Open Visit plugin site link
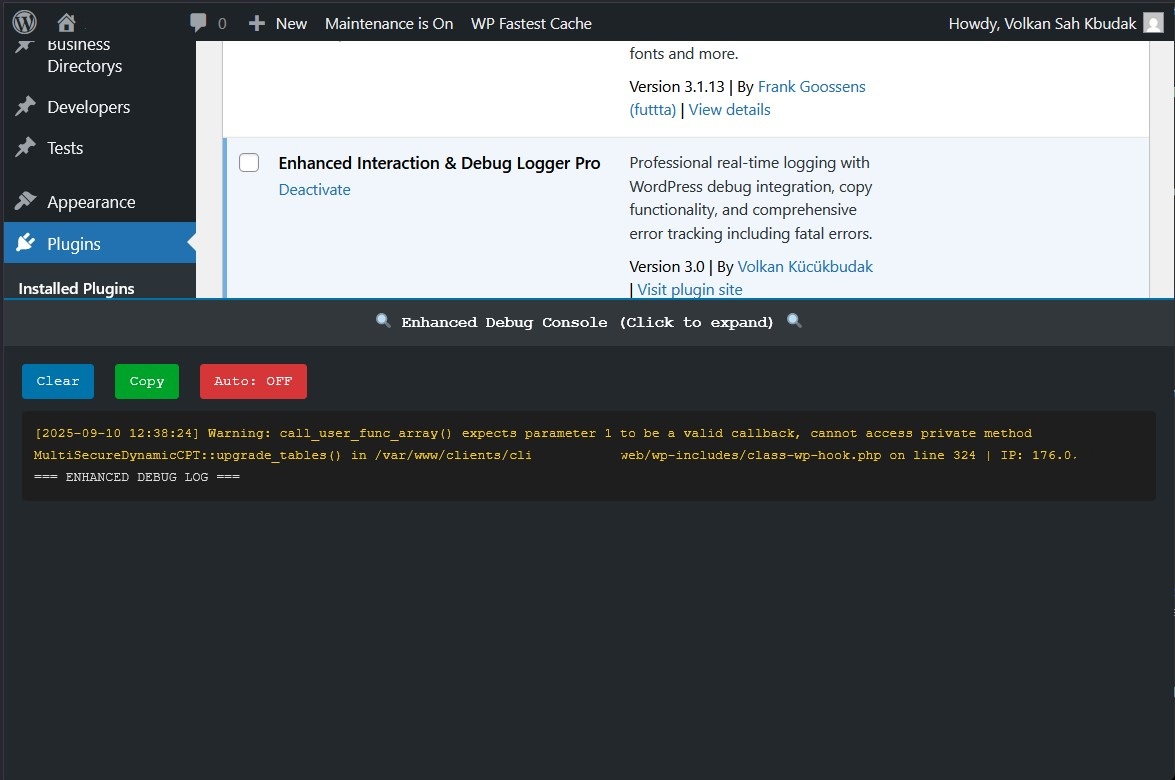Image resolution: width=1175 pixels, height=780 pixels. point(690,289)
